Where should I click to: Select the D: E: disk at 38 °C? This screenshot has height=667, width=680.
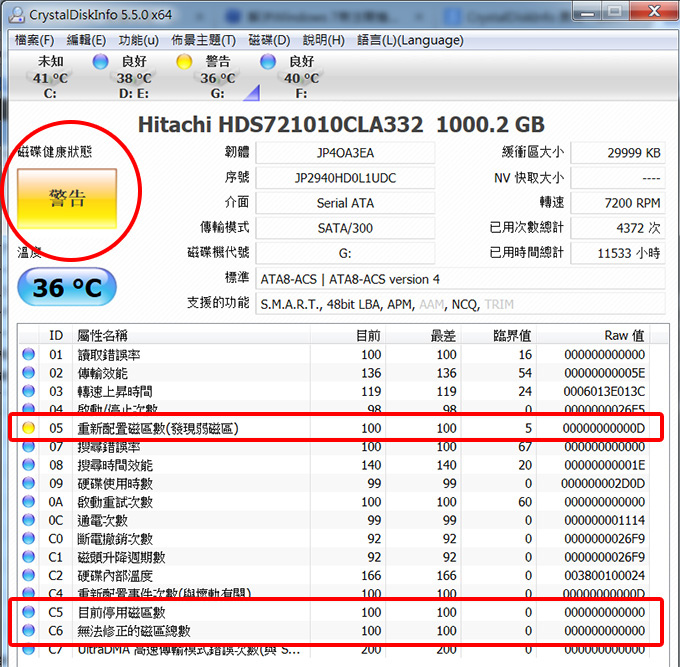click(134, 77)
